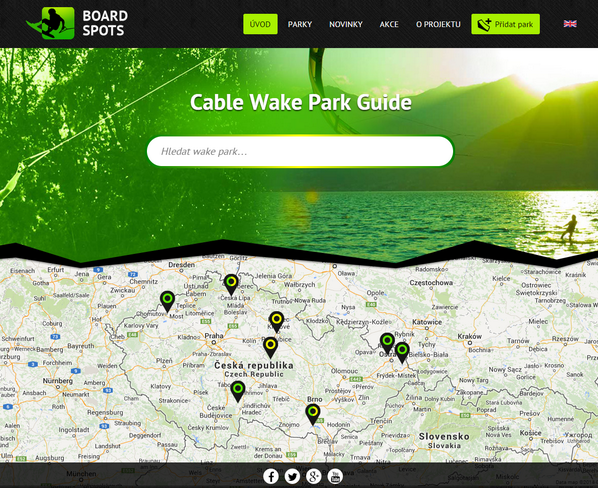Click the Częstochowa label on the map
The width and height of the screenshot is (598, 488).
pyautogui.click(x=431, y=283)
